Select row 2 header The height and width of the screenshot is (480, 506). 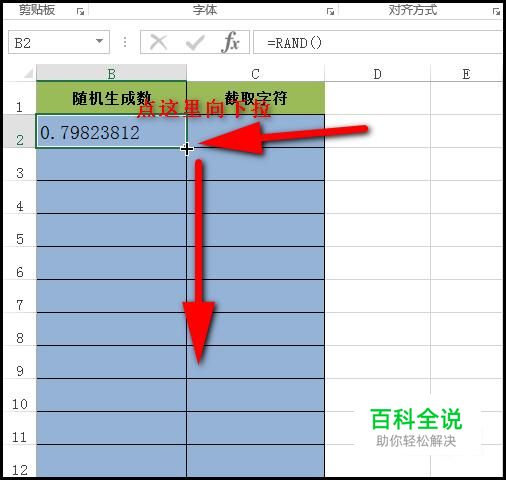tap(19, 131)
